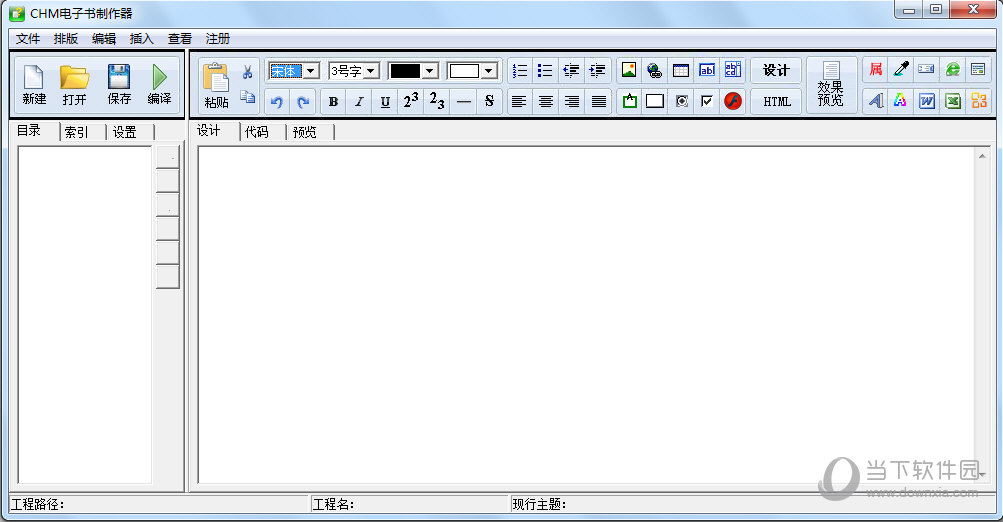This screenshot has width=1003, height=522.
Task: Toggle strikethrough with the S button
Action: 489,101
